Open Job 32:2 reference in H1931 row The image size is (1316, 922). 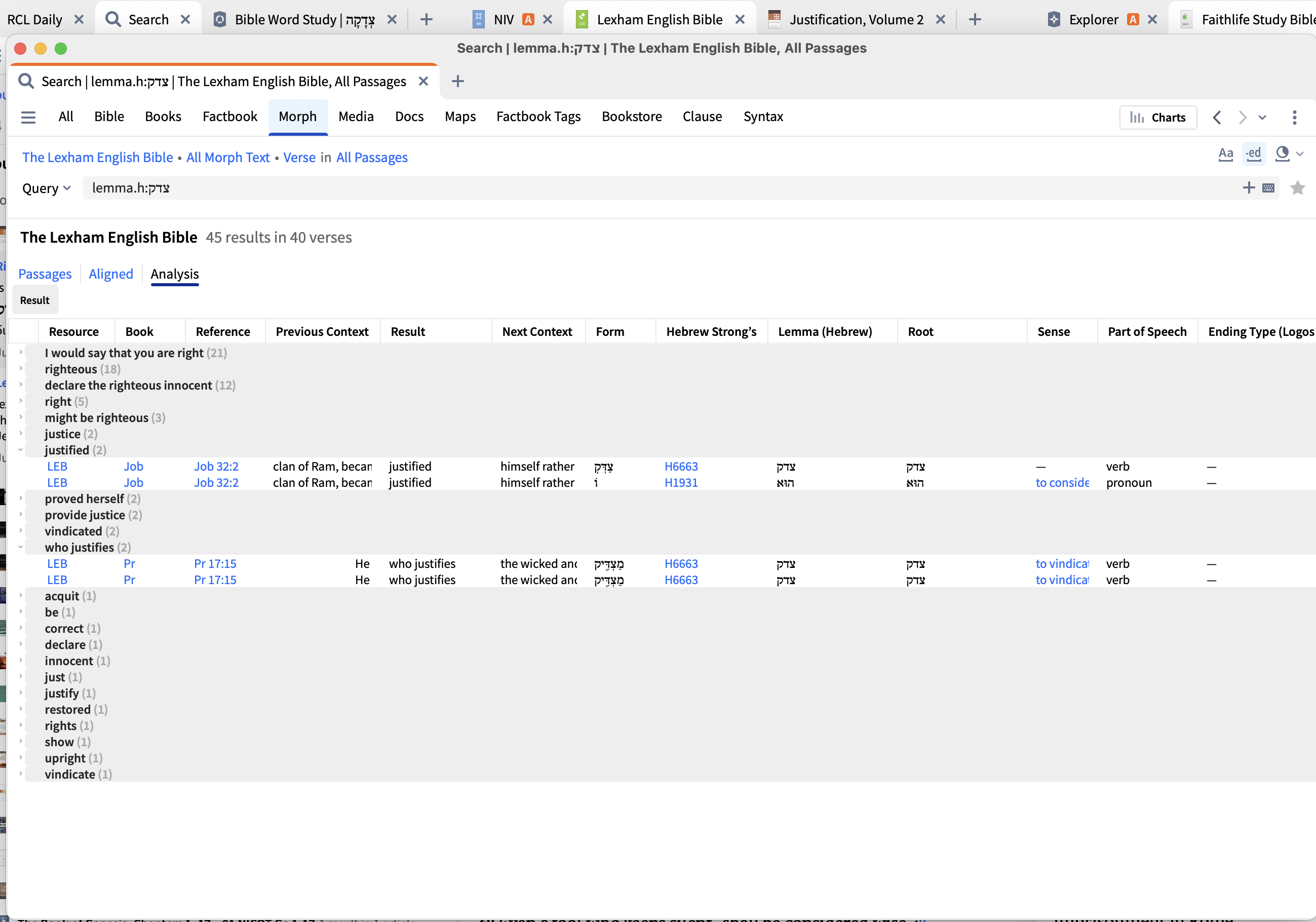216,482
